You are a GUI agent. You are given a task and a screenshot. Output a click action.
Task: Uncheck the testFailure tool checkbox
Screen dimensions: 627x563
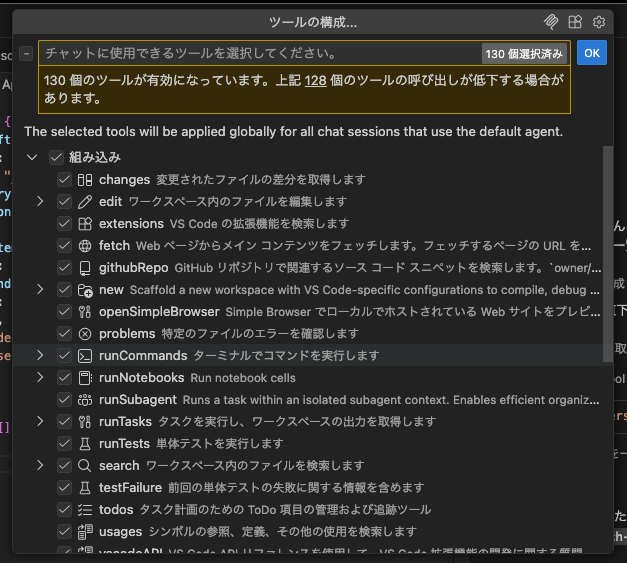point(64,488)
